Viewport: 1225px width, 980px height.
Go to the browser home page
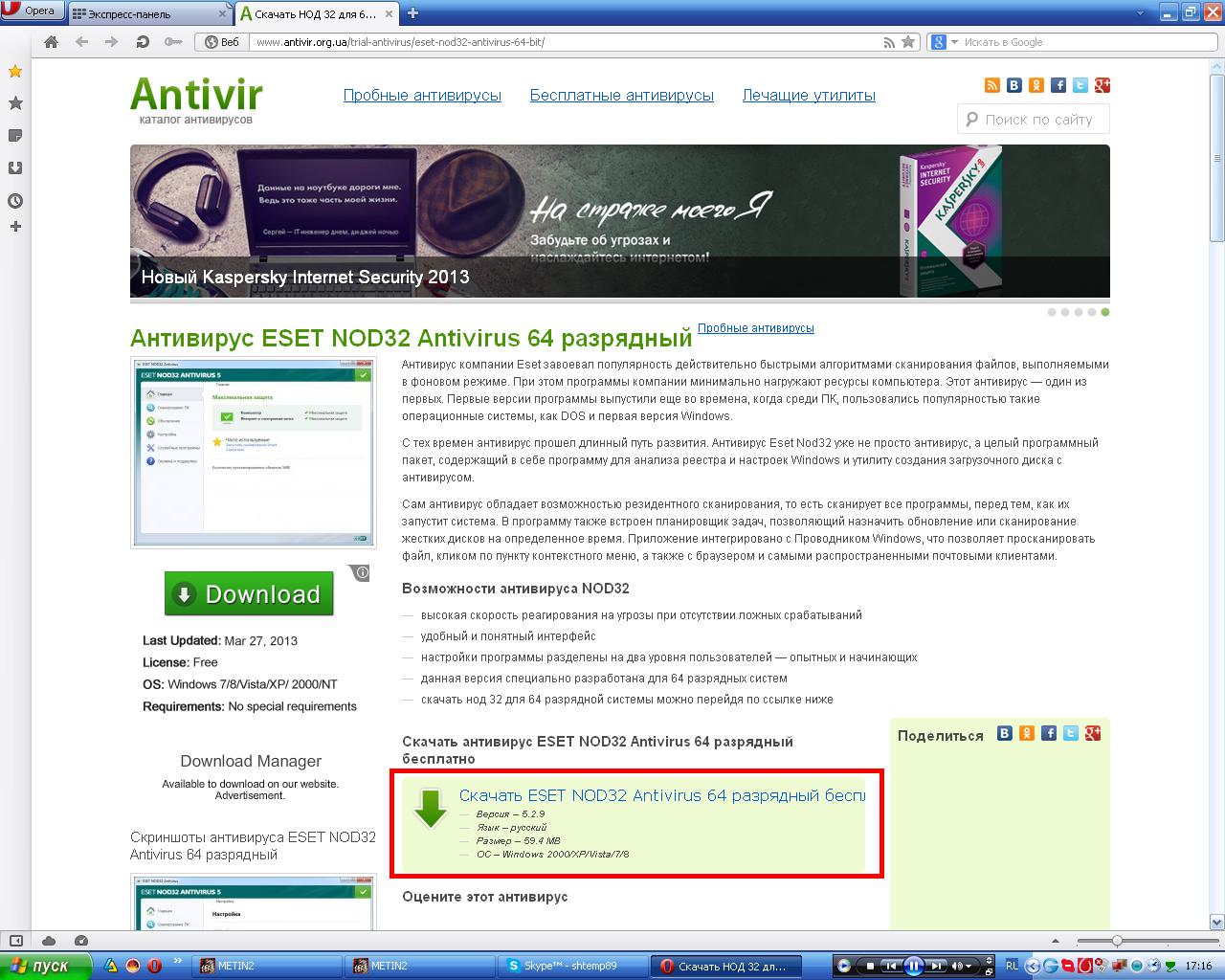[x=51, y=42]
